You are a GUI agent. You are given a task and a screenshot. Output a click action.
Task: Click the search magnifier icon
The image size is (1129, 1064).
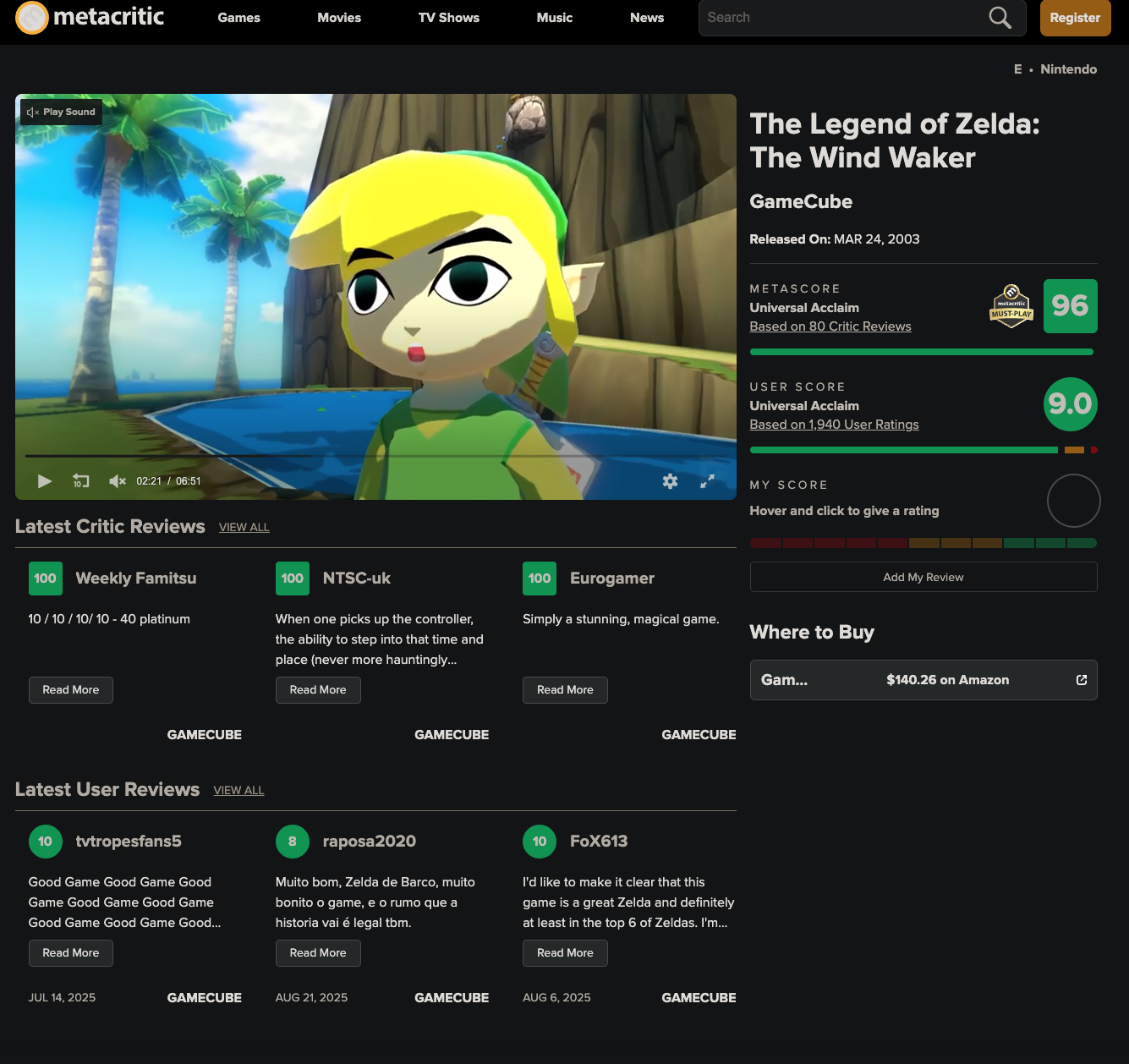coord(1000,18)
